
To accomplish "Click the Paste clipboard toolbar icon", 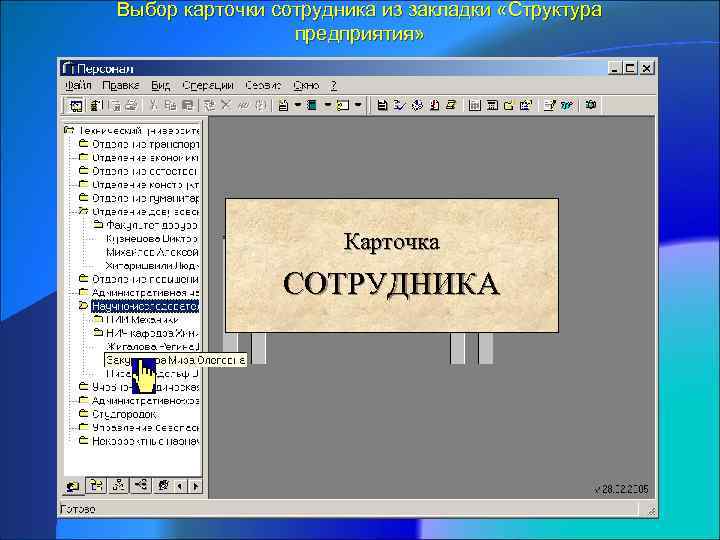I will pyautogui.click(x=187, y=105).
